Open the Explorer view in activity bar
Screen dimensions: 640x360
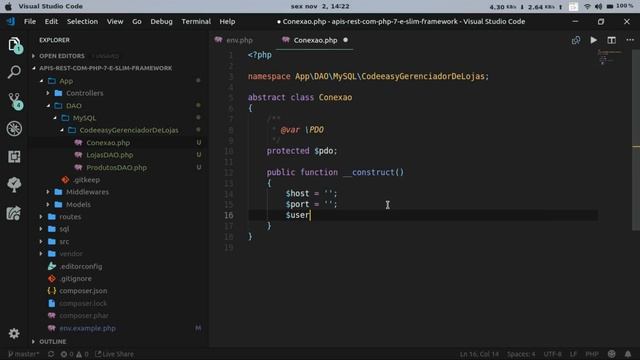[x=14, y=45]
